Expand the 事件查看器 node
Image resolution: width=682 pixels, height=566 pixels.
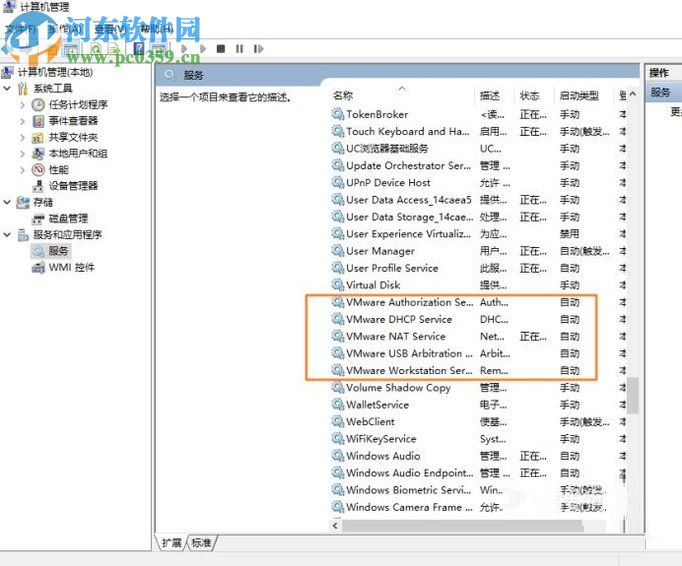22,121
